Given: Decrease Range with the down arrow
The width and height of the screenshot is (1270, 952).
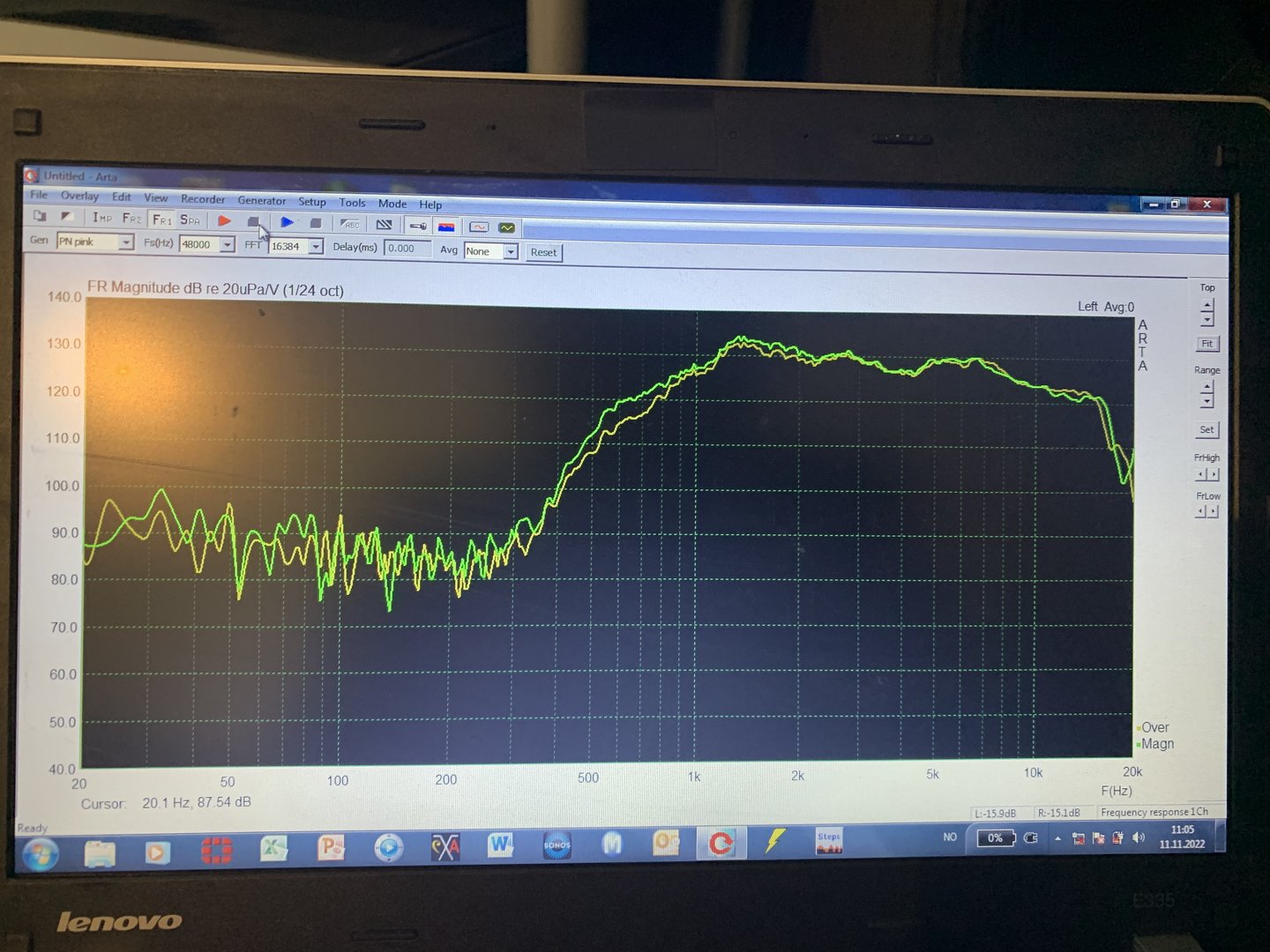Looking at the screenshot, I should 1207,401.
